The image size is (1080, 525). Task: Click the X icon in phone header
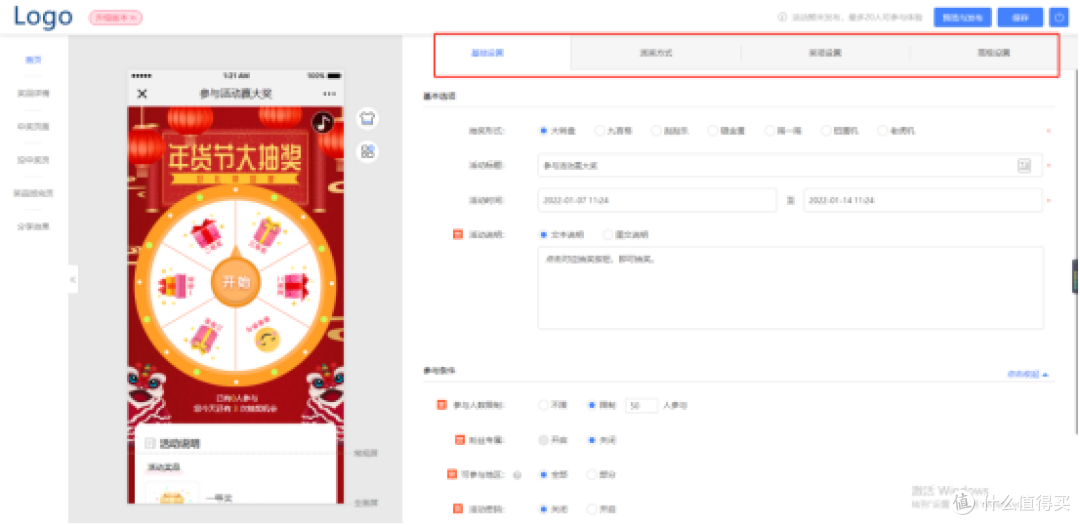(x=142, y=94)
